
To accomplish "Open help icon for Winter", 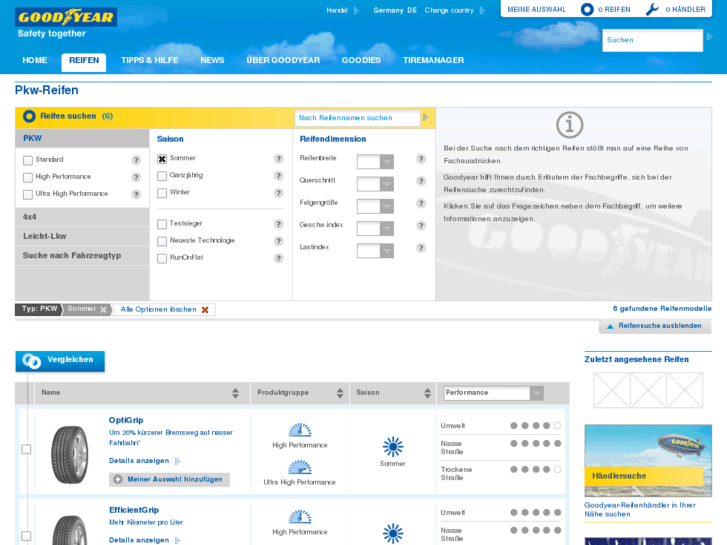I will coord(278,193).
